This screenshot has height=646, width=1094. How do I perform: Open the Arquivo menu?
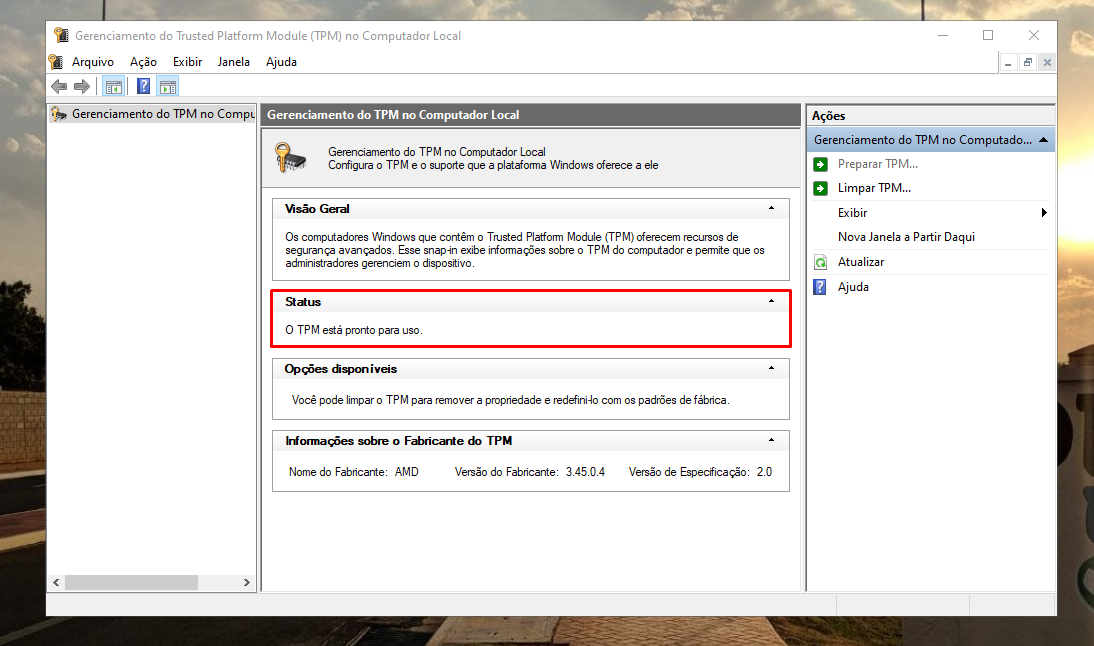92,62
